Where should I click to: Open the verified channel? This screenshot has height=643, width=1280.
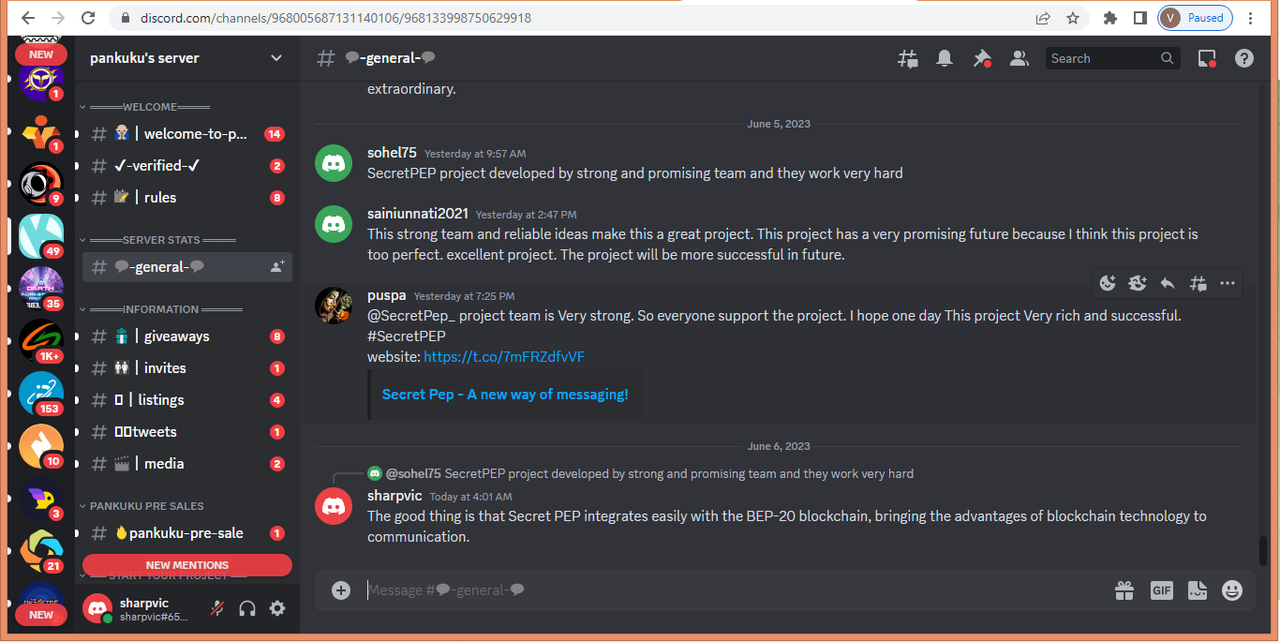[187, 166]
